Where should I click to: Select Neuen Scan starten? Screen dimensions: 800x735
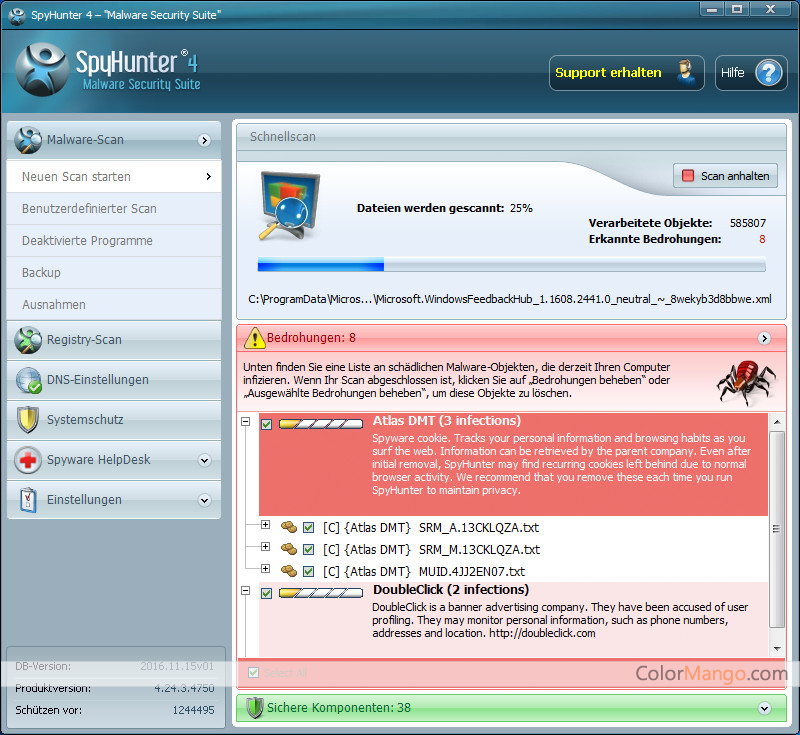point(114,176)
